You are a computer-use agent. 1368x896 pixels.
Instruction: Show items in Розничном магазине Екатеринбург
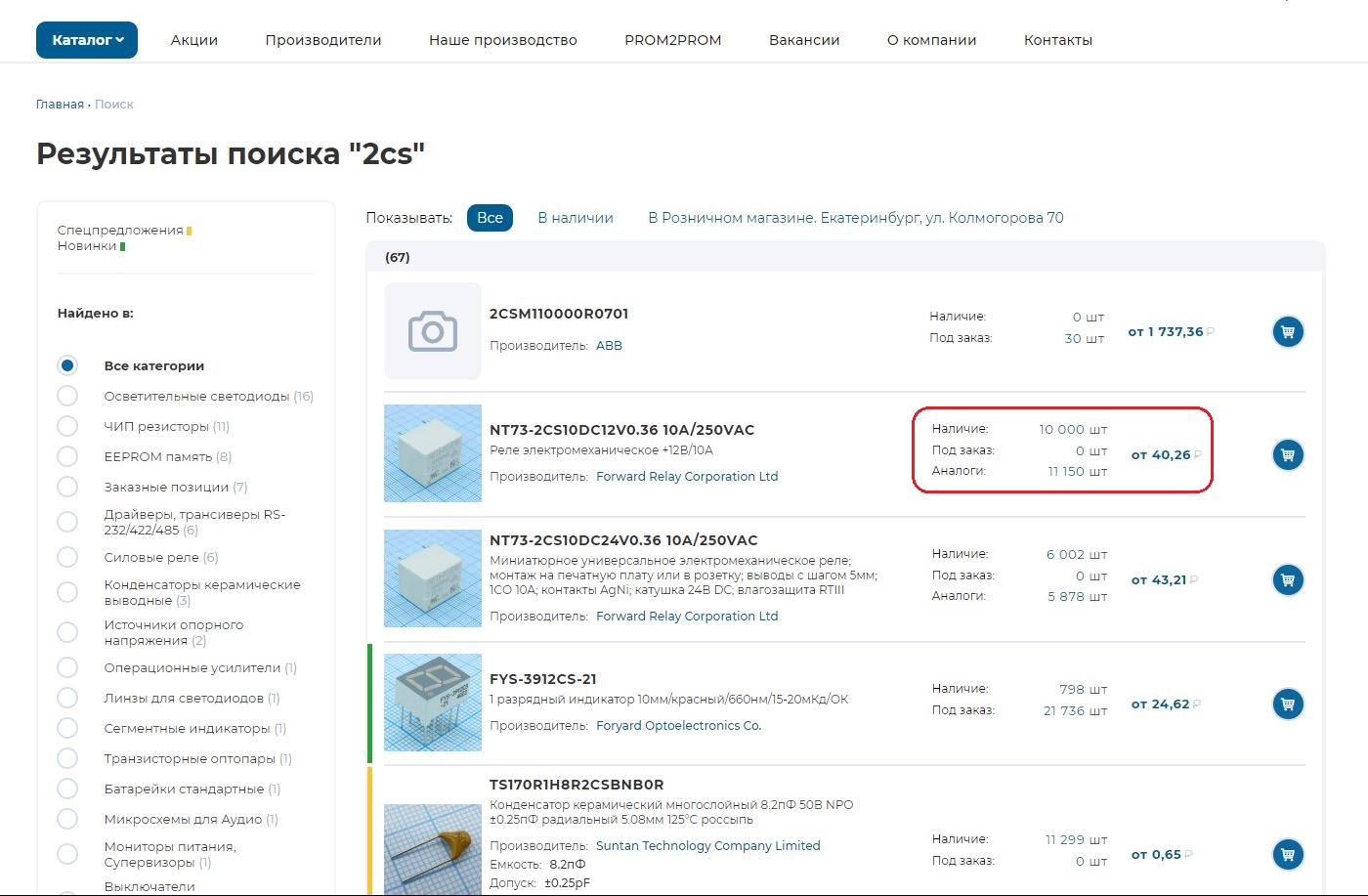pyautogui.click(x=855, y=218)
